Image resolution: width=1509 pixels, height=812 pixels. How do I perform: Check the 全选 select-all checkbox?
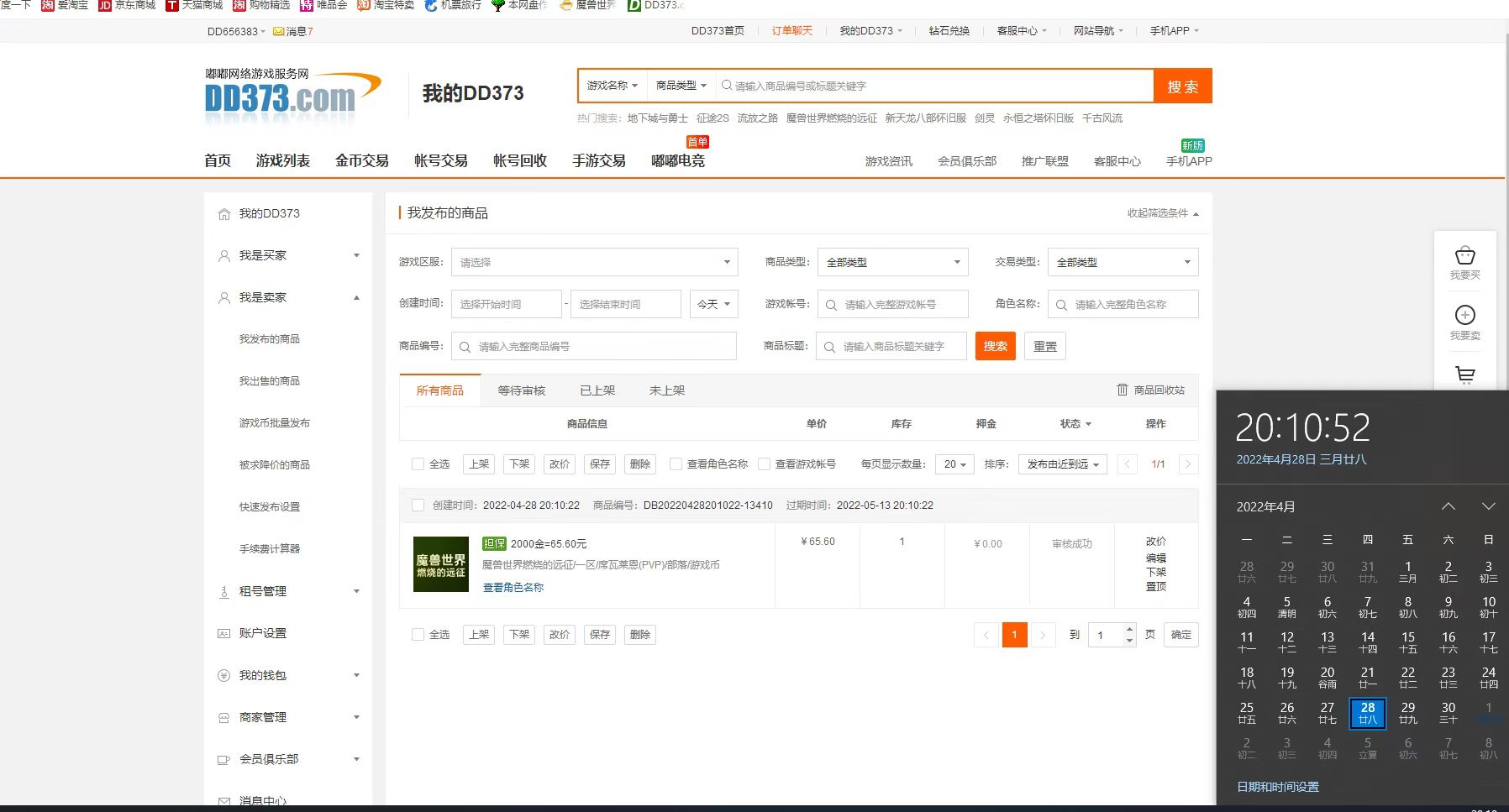click(418, 464)
